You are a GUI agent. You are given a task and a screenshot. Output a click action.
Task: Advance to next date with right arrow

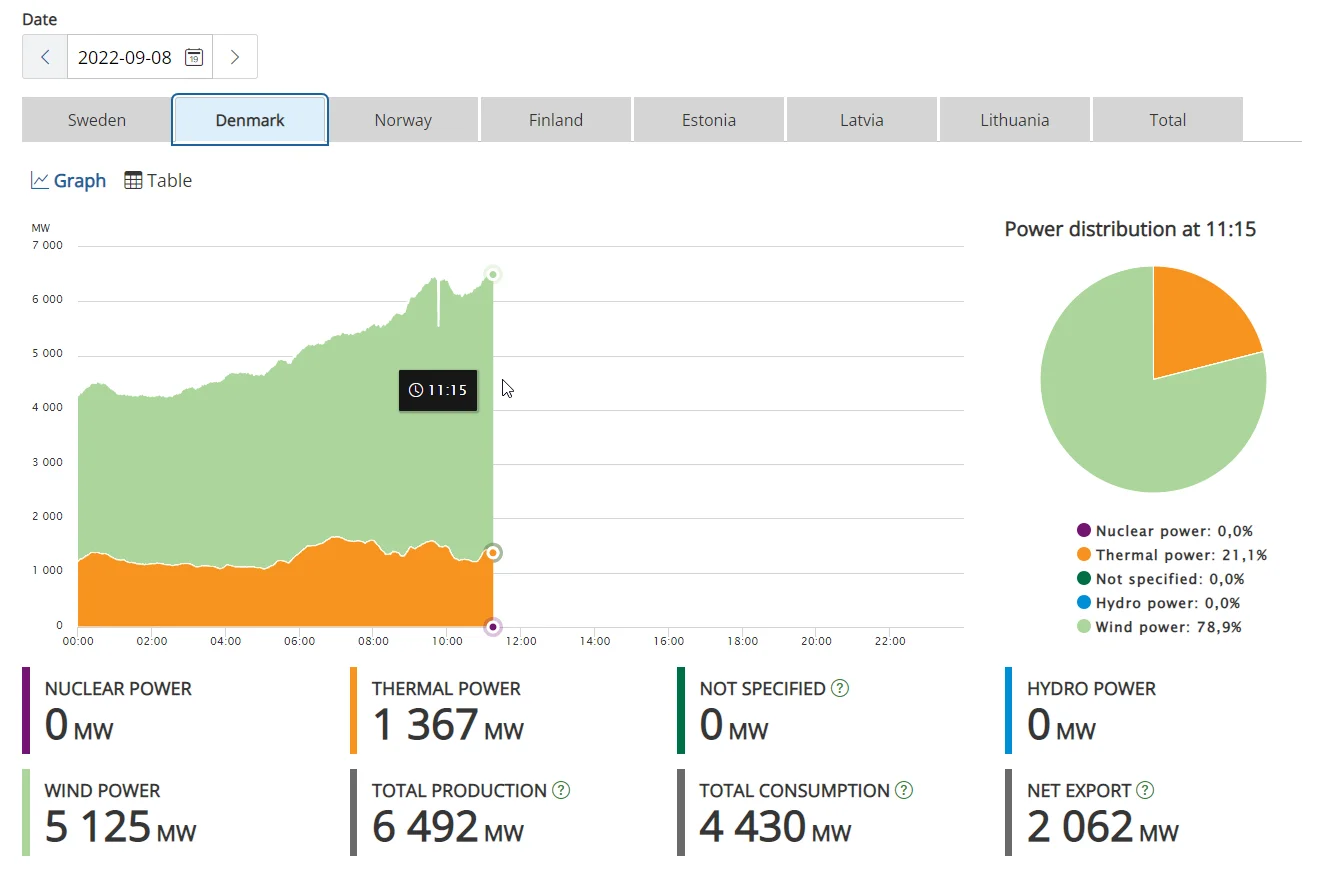(x=235, y=57)
